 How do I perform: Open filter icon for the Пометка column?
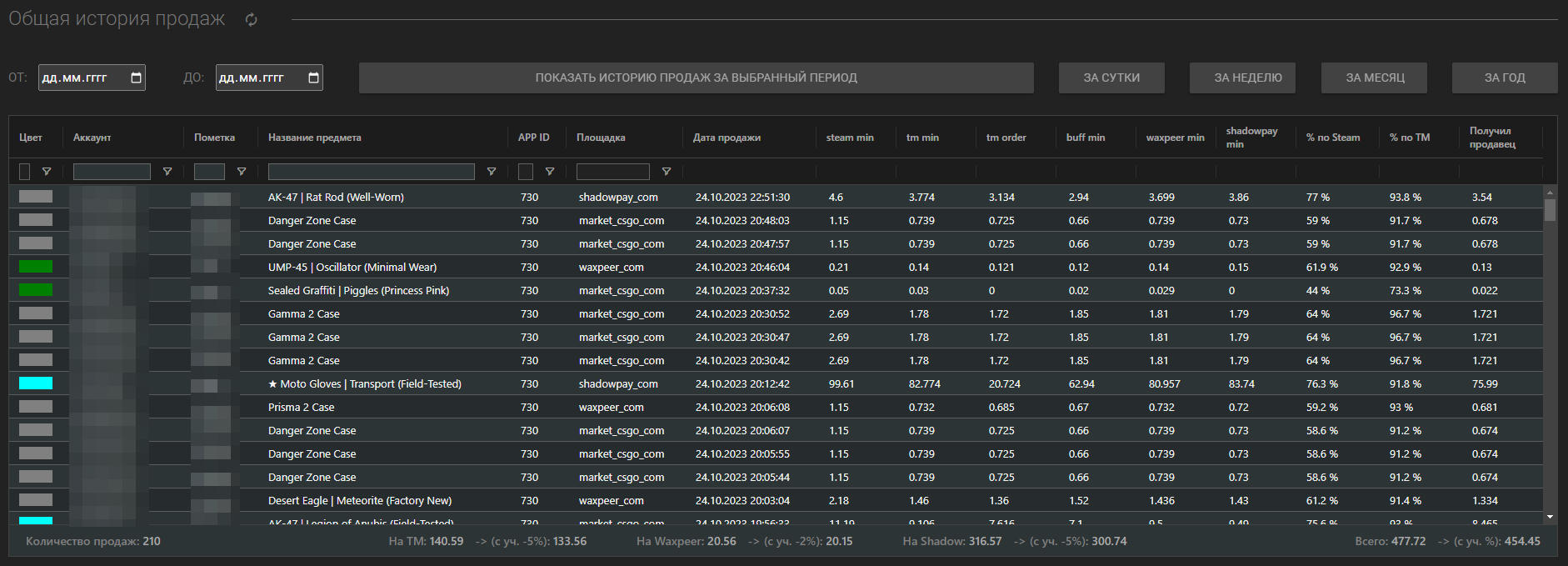pos(242,172)
